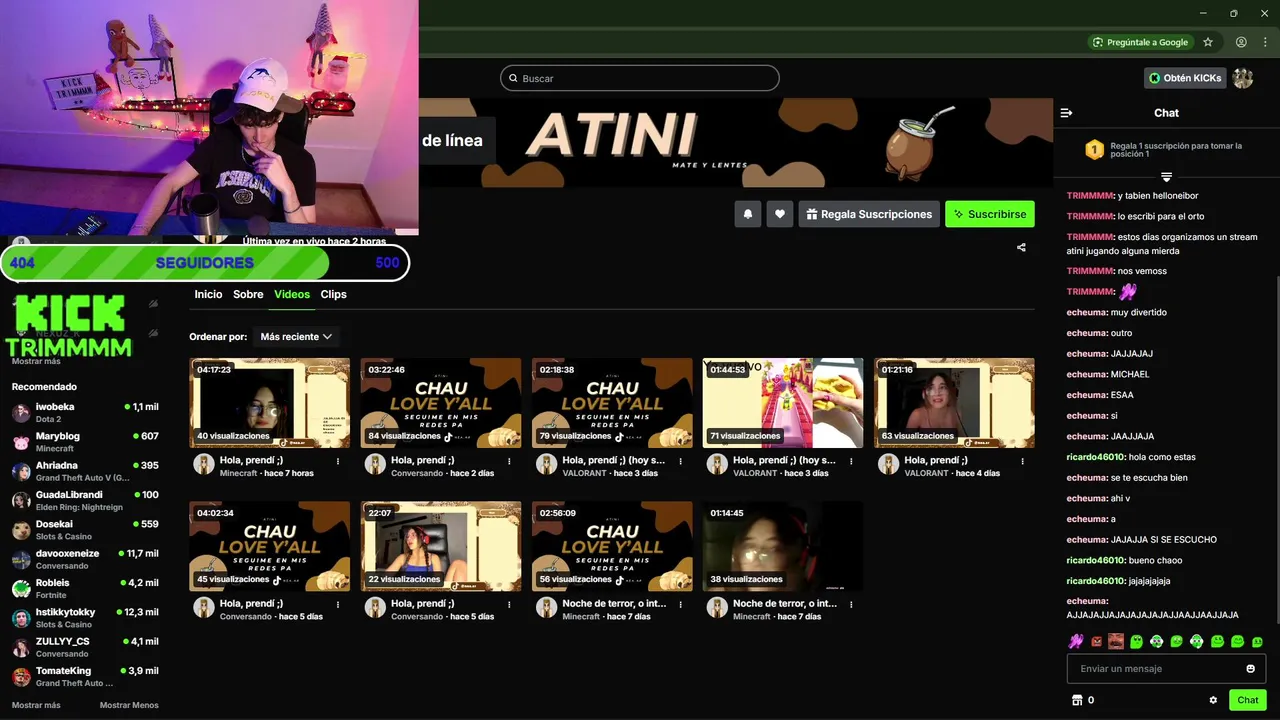The width and height of the screenshot is (1280, 720).
Task: Open the Chrome profile icon
Action: pyautogui.click(x=1241, y=42)
